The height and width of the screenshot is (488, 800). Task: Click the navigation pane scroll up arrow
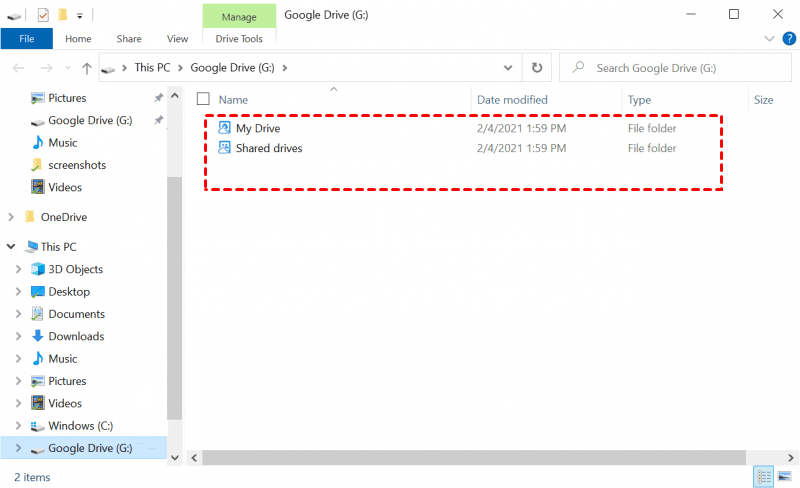[x=174, y=96]
